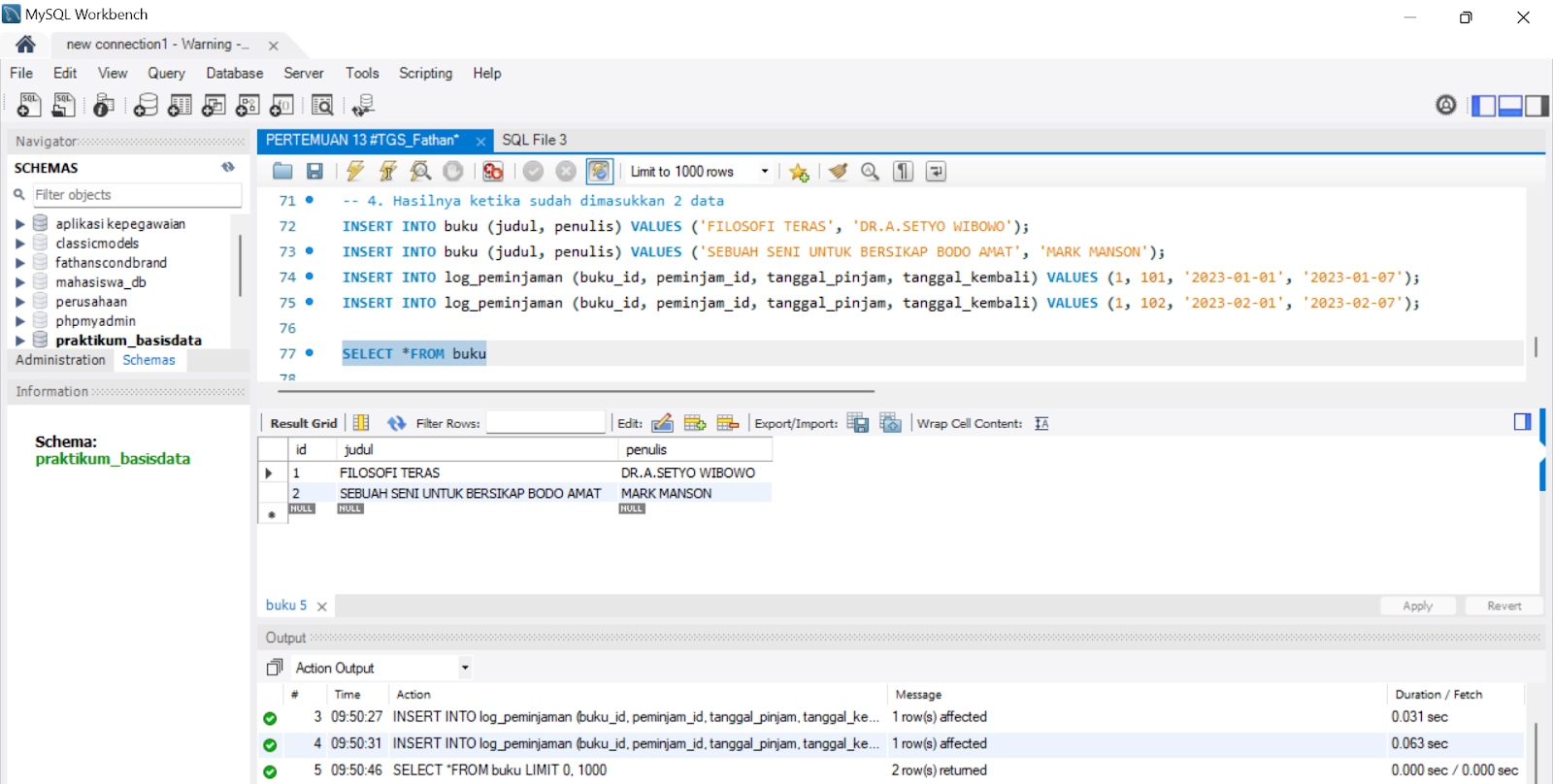This screenshot has width=1553, height=784.
Task: Toggle the right sidebar panel
Action: pos(1536,105)
